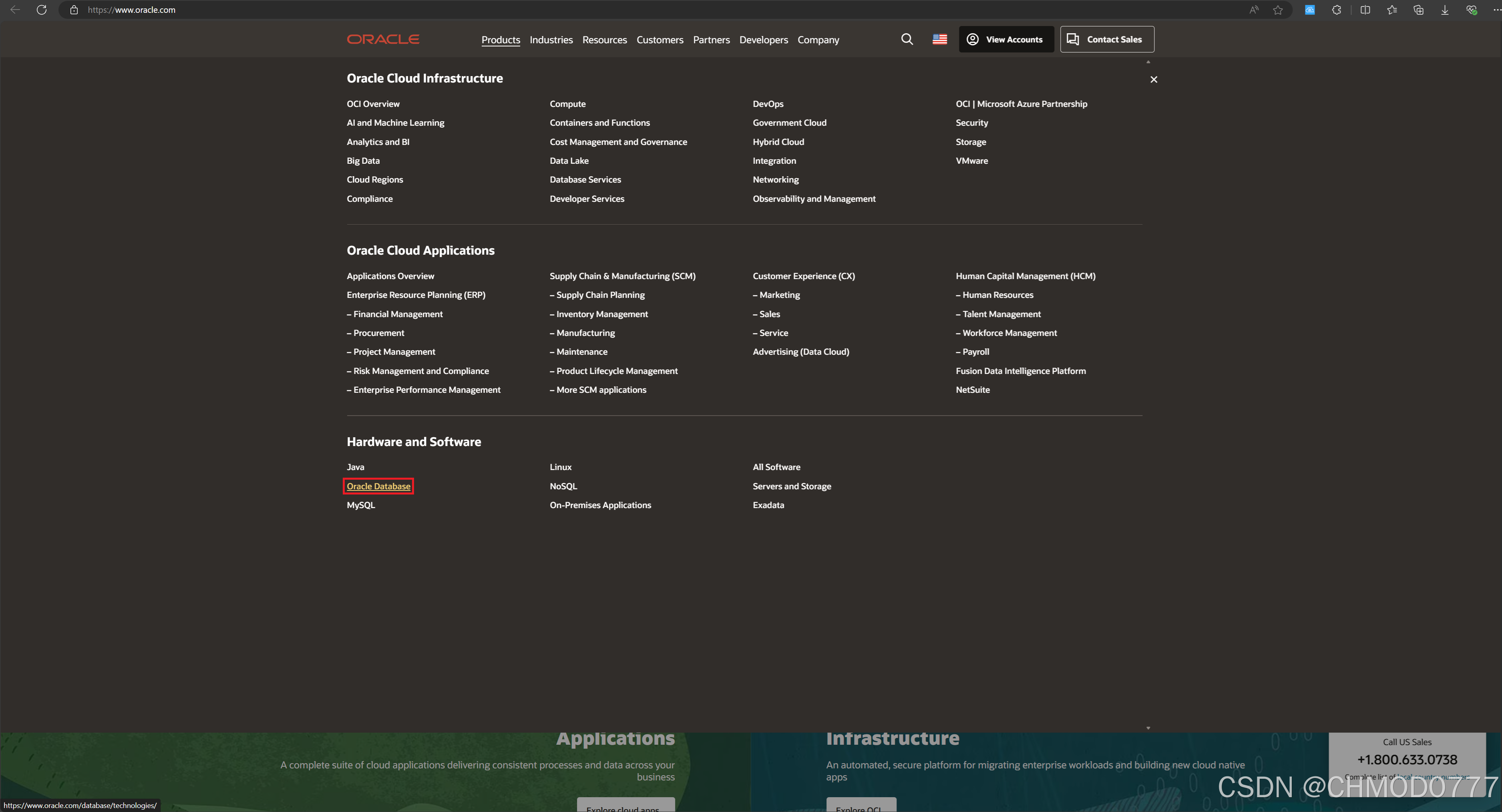This screenshot has height=812, width=1502.
Task: Expand the Industries menu
Action: pyautogui.click(x=551, y=40)
